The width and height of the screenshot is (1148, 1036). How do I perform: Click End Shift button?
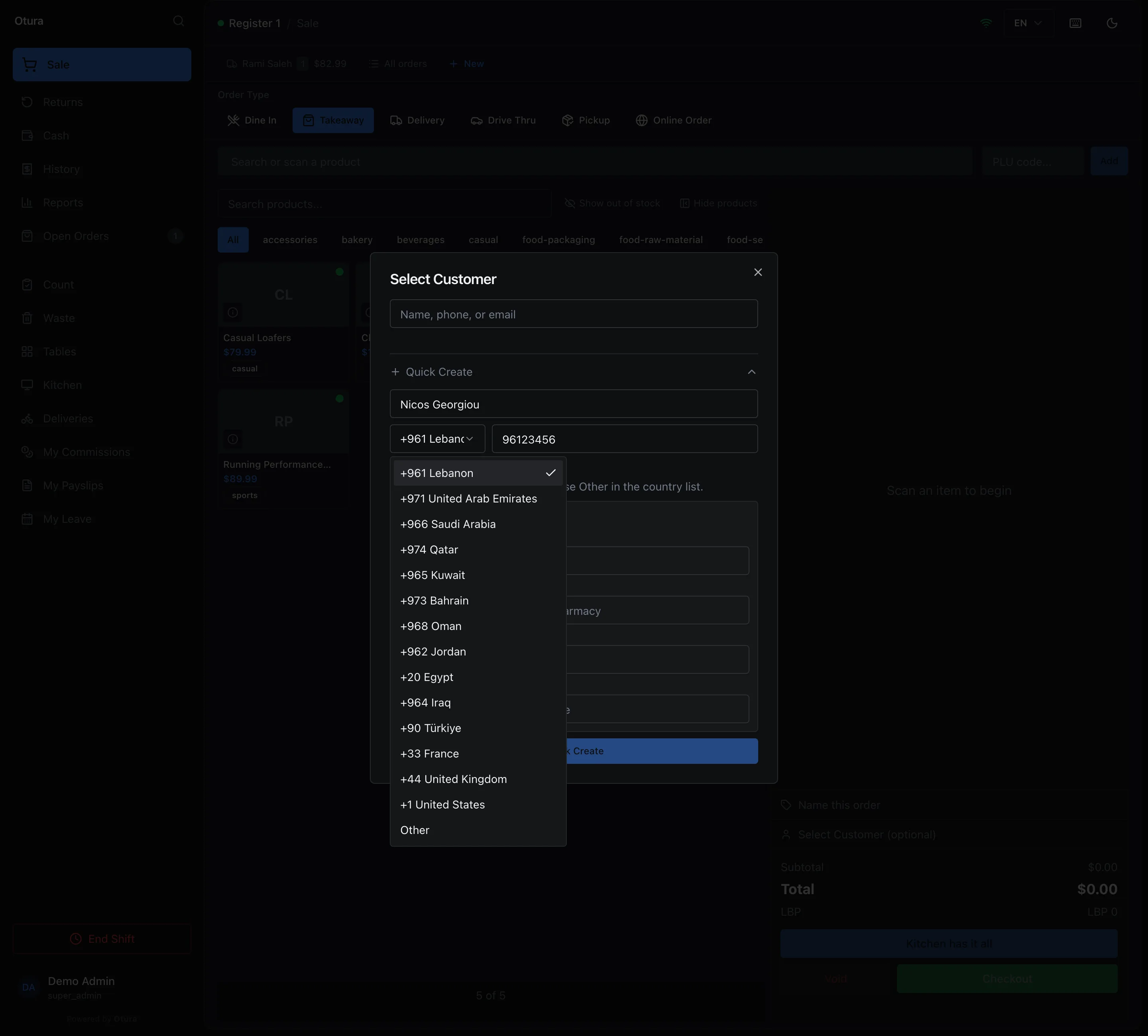pyautogui.click(x=102, y=939)
